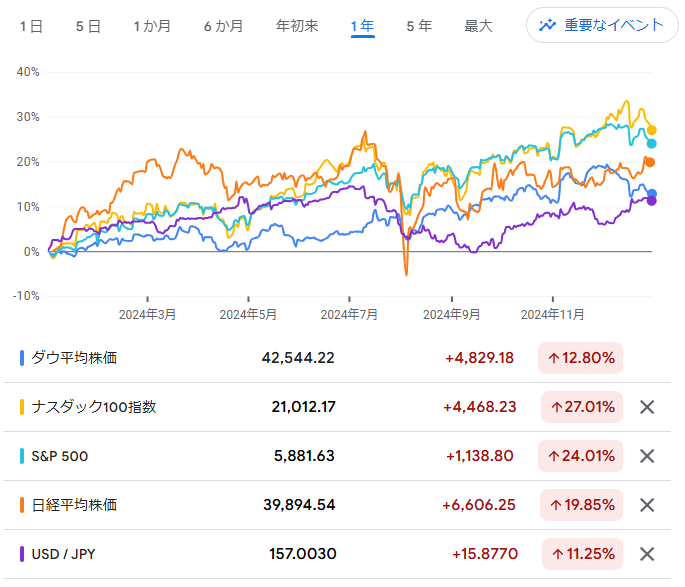Remove 日経平均株価 with its X icon
The width and height of the screenshot is (685, 587).
pyautogui.click(x=647, y=505)
